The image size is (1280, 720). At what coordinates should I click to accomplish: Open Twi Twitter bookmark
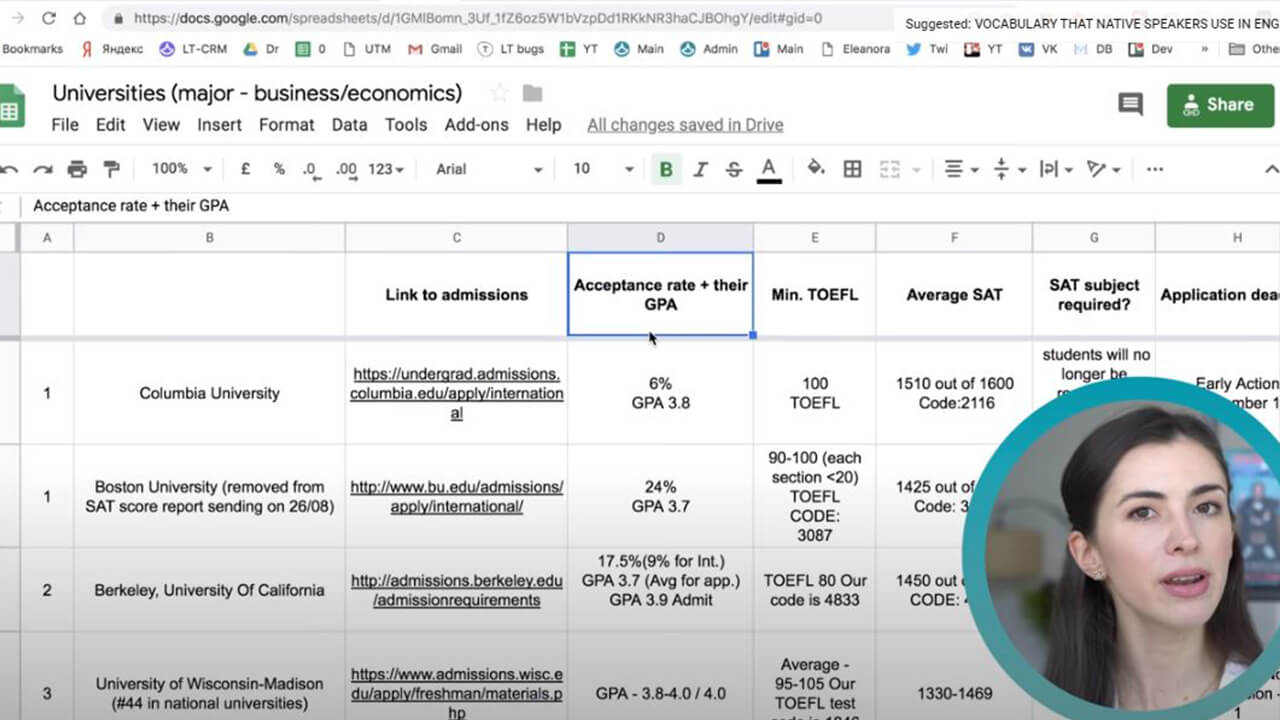[x=927, y=48]
